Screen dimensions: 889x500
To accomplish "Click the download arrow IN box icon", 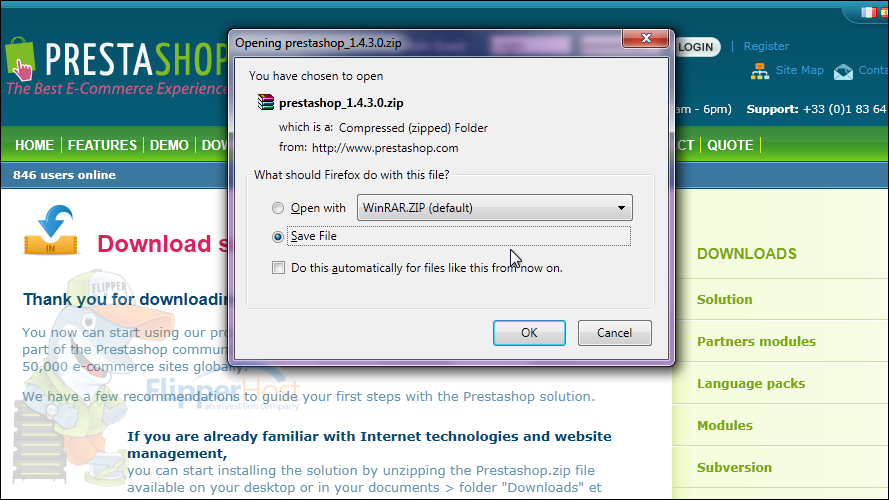I will pos(50,230).
